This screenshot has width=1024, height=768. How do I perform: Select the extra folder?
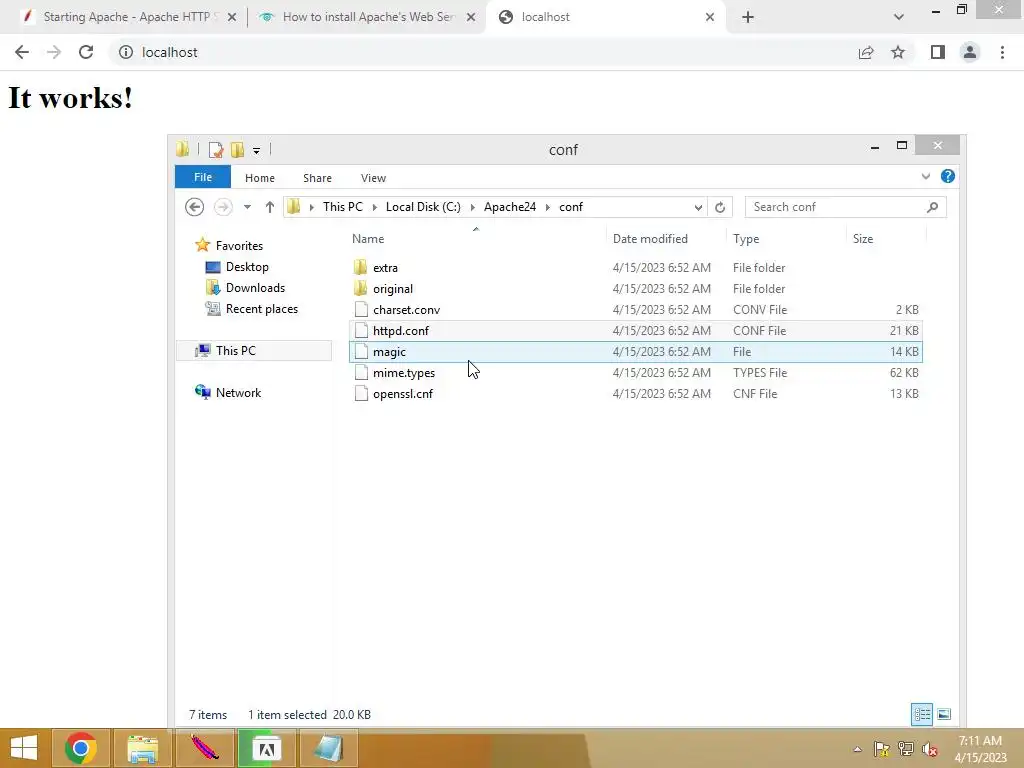pos(636,268)
